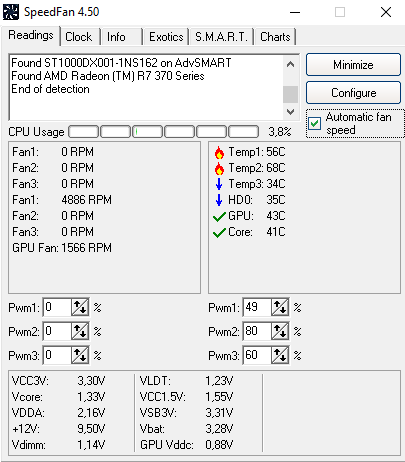Adjust left Pwm2 spinner showing 0
The width and height of the screenshot is (405, 462).
pos(80,331)
